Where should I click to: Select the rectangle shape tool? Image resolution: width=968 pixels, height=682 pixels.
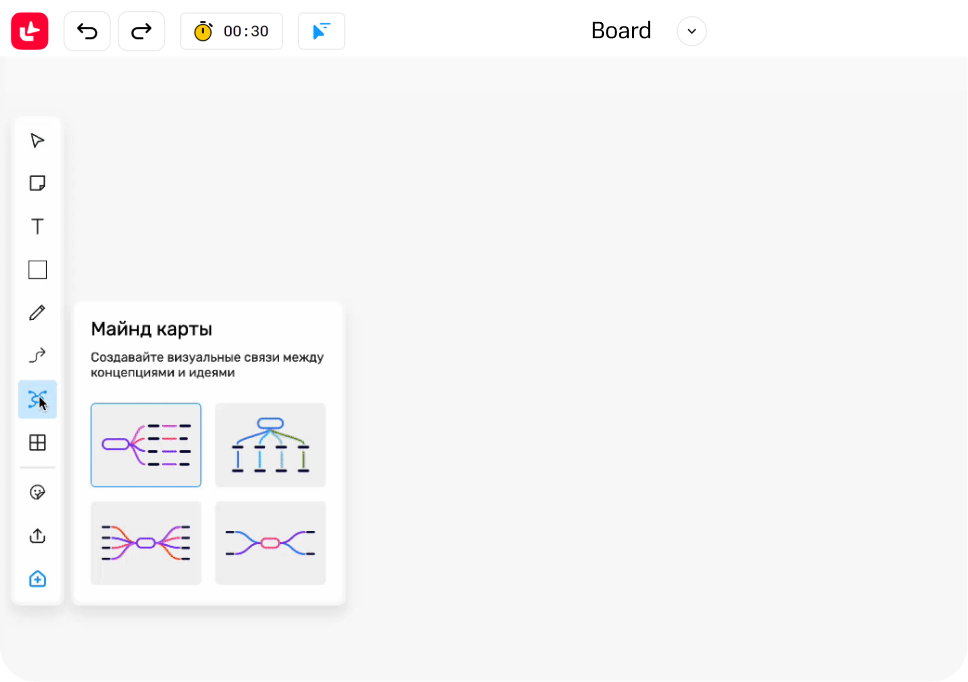click(37, 270)
